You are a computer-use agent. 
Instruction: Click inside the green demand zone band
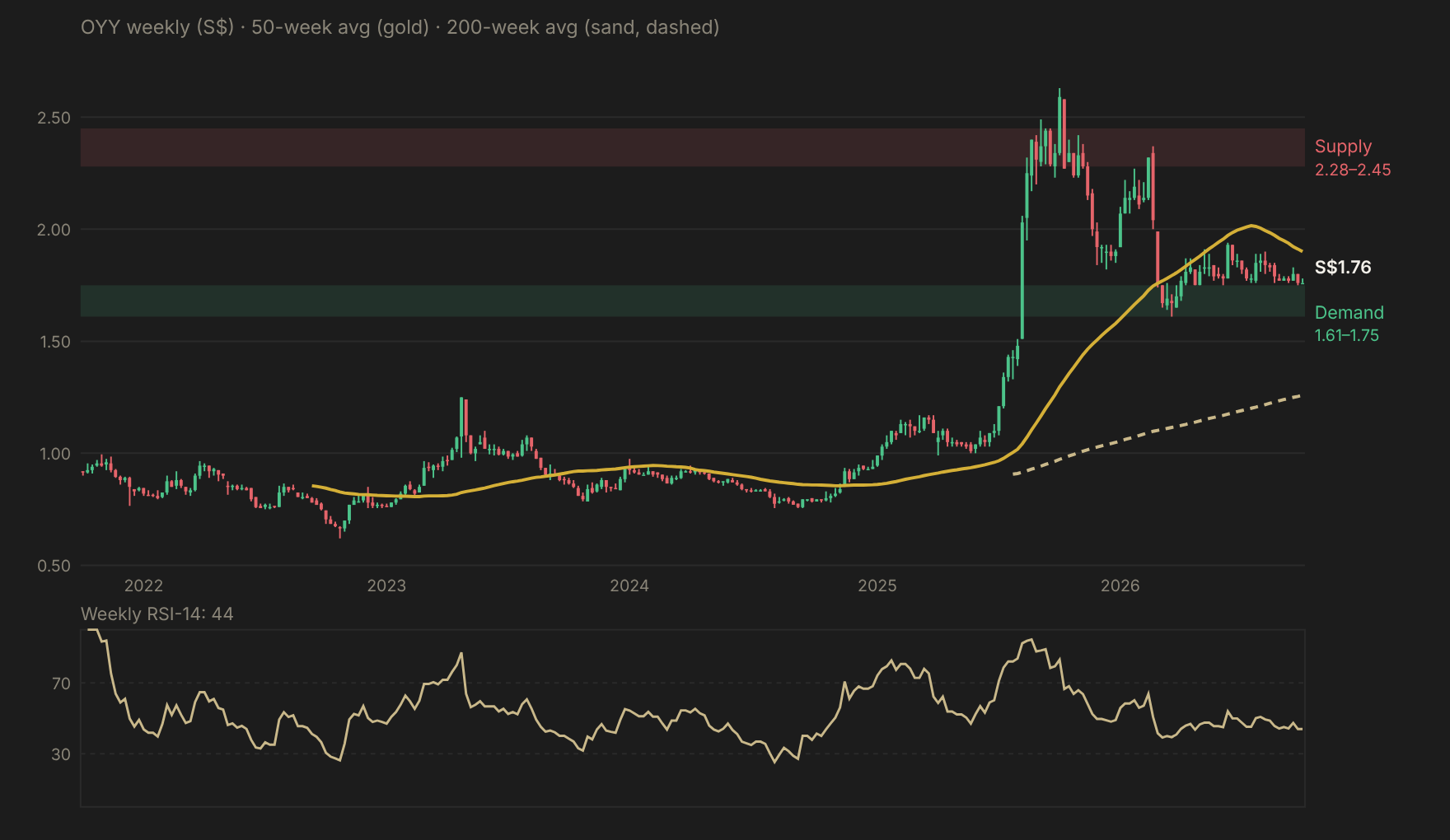click(x=693, y=301)
